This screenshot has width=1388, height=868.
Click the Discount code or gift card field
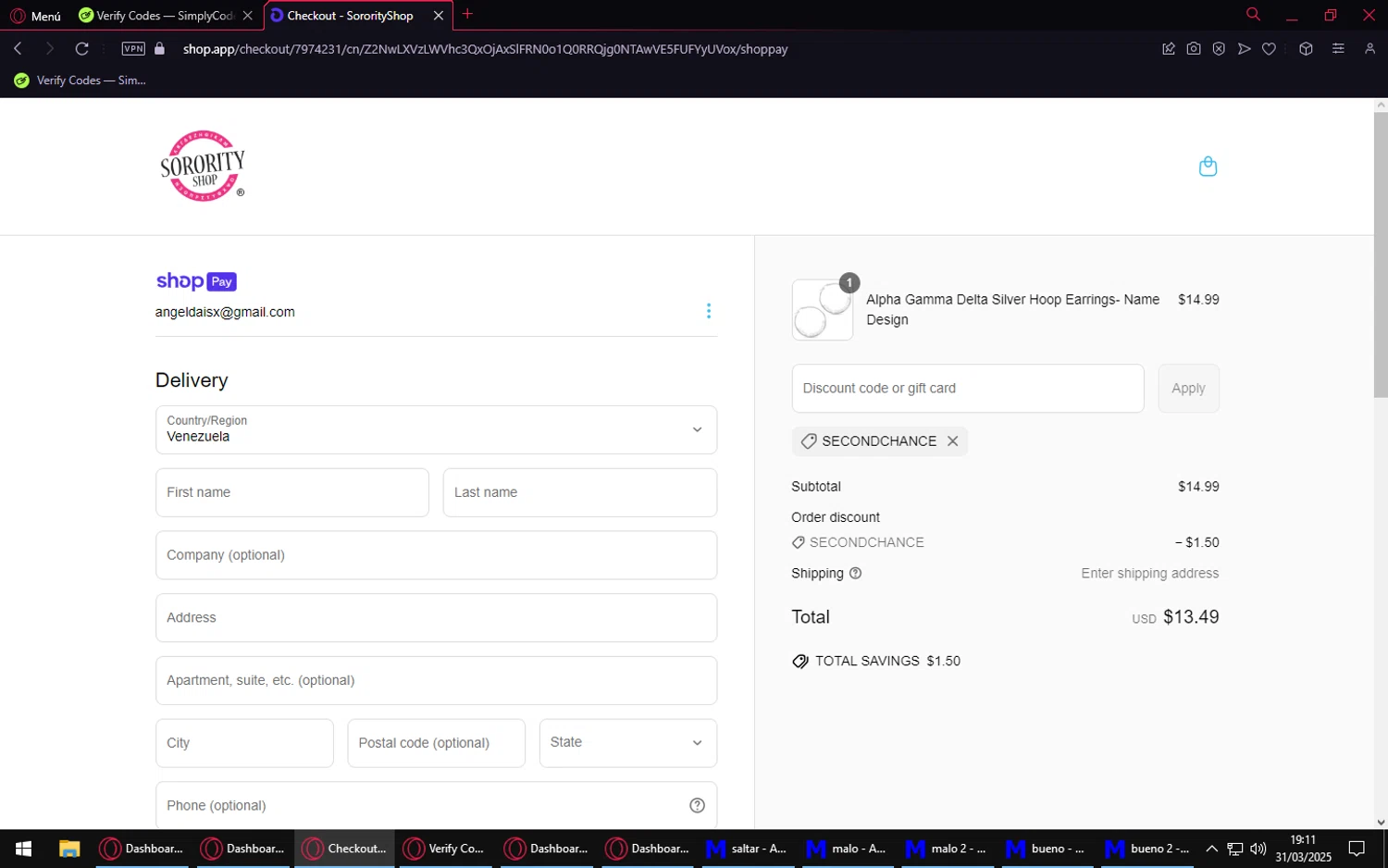pos(967,389)
